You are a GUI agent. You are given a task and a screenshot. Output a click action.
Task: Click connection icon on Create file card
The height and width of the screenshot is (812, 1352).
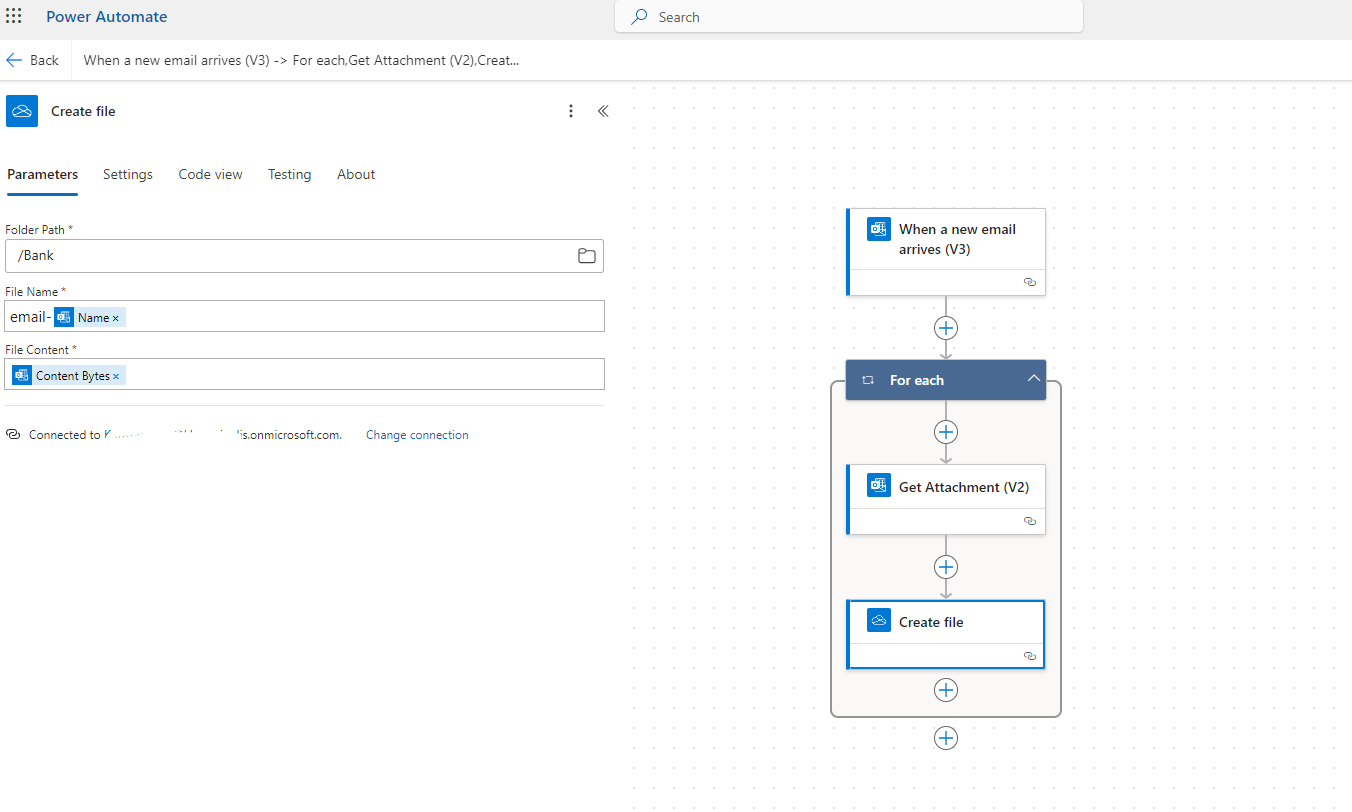tap(1030, 656)
